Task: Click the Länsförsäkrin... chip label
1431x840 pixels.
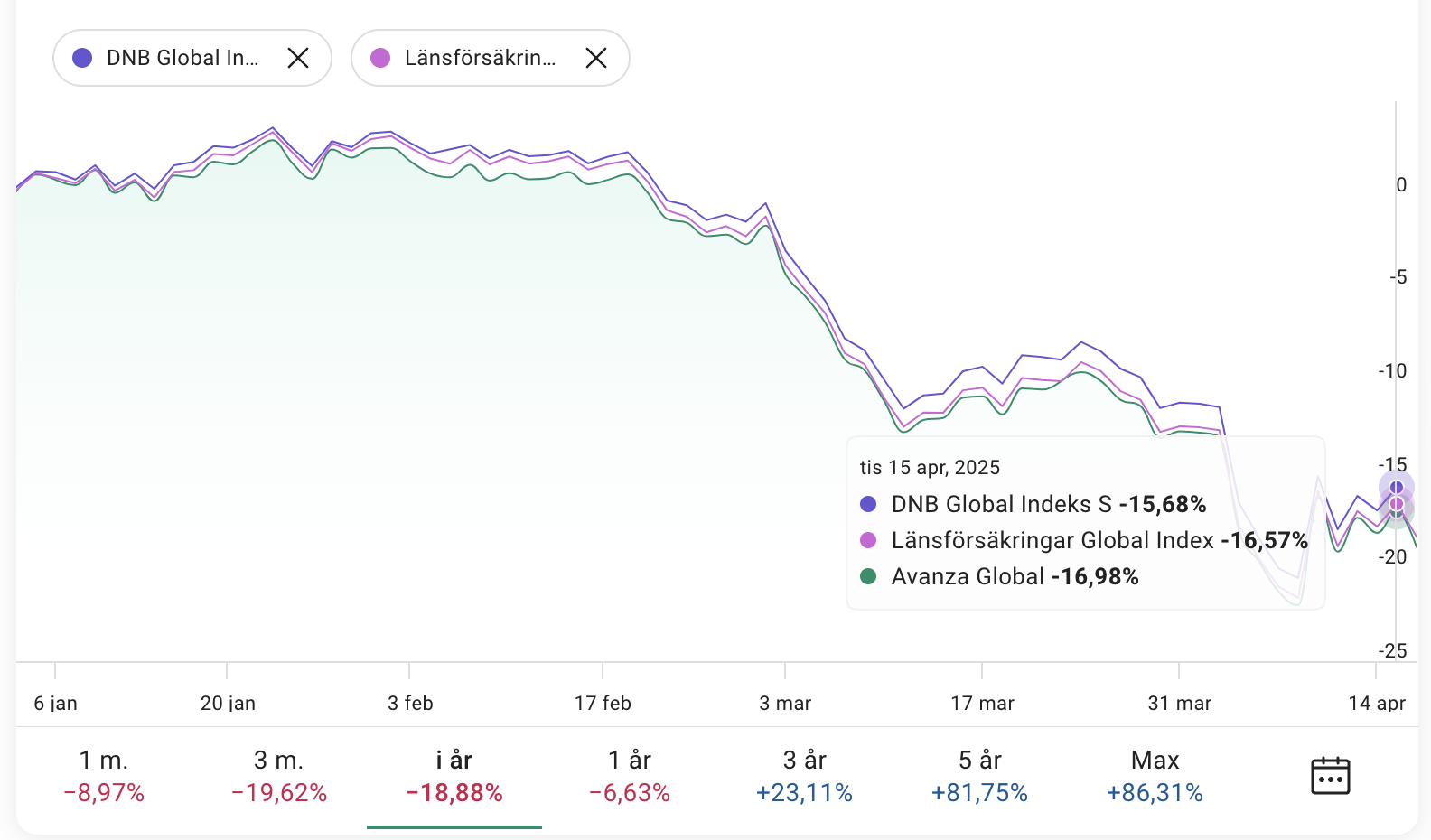Action: pyautogui.click(x=480, y=58)
